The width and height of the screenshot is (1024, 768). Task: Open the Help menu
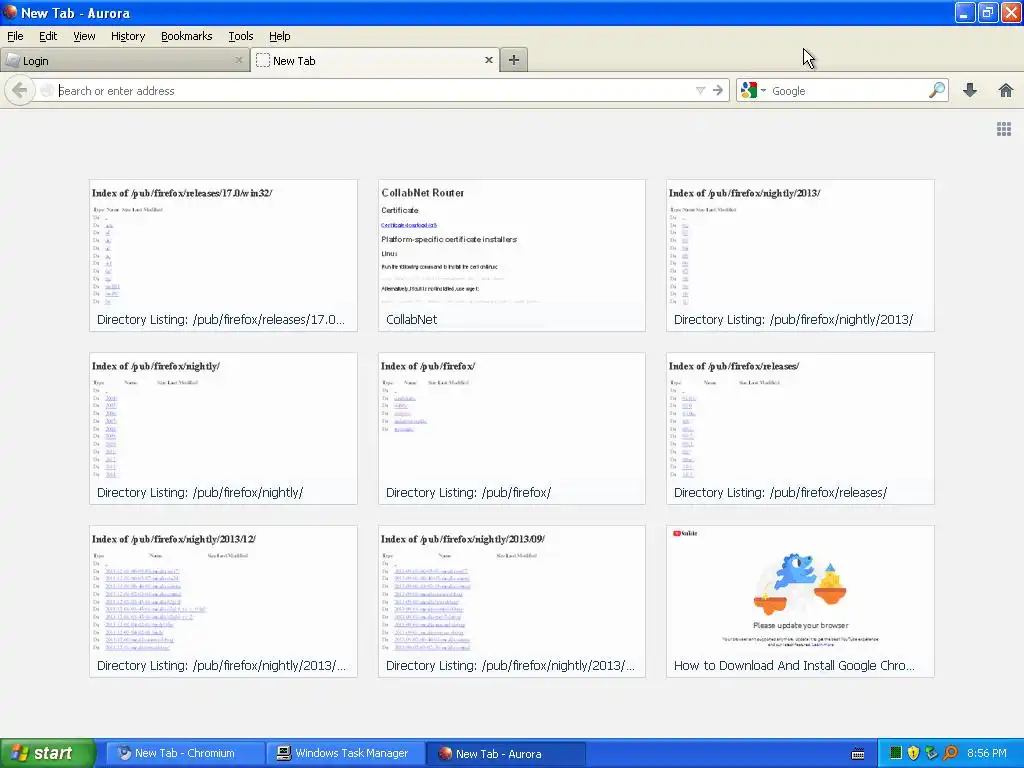(x=280, y=36)
